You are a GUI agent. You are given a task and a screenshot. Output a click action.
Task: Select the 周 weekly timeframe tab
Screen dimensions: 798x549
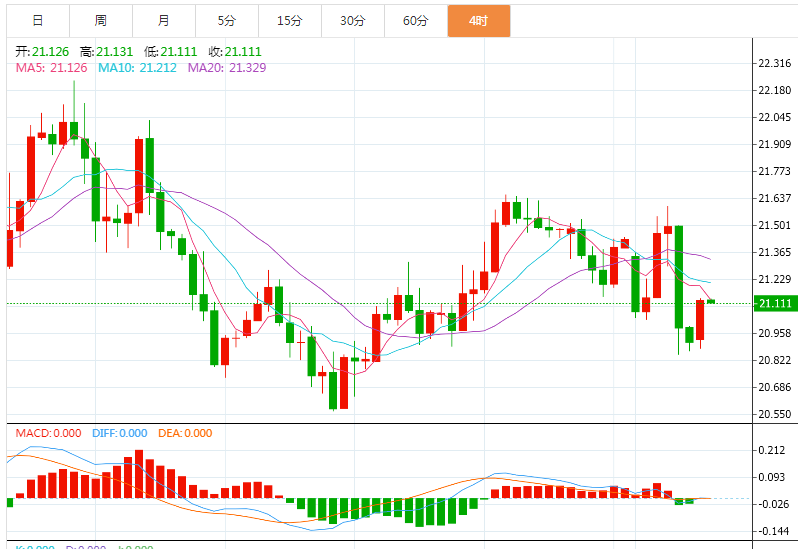point(101,21)
